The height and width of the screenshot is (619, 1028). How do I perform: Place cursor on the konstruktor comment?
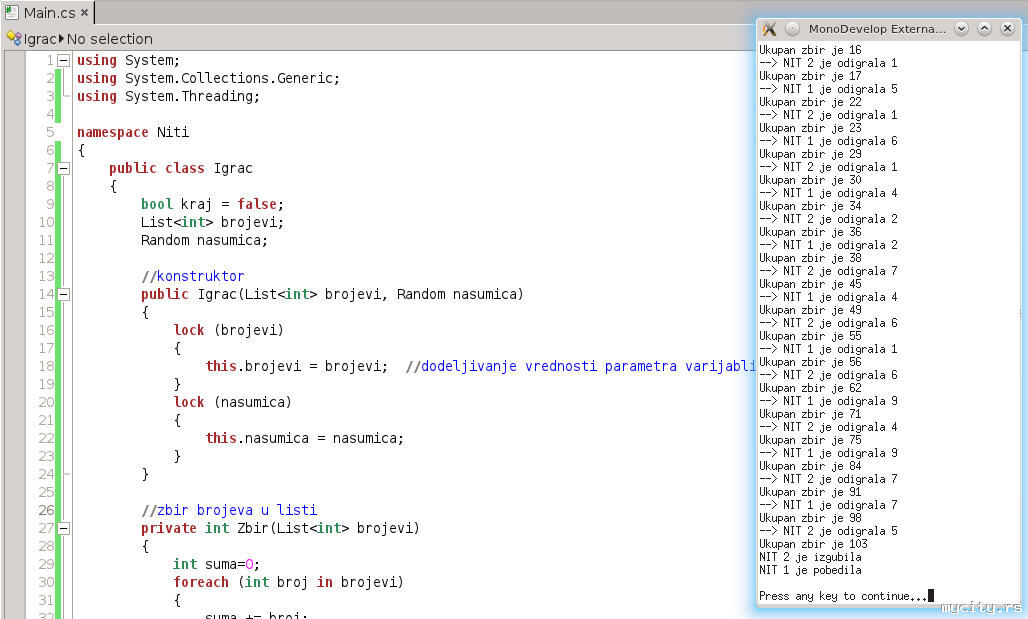pyautogui.click(x=199, y=276)
